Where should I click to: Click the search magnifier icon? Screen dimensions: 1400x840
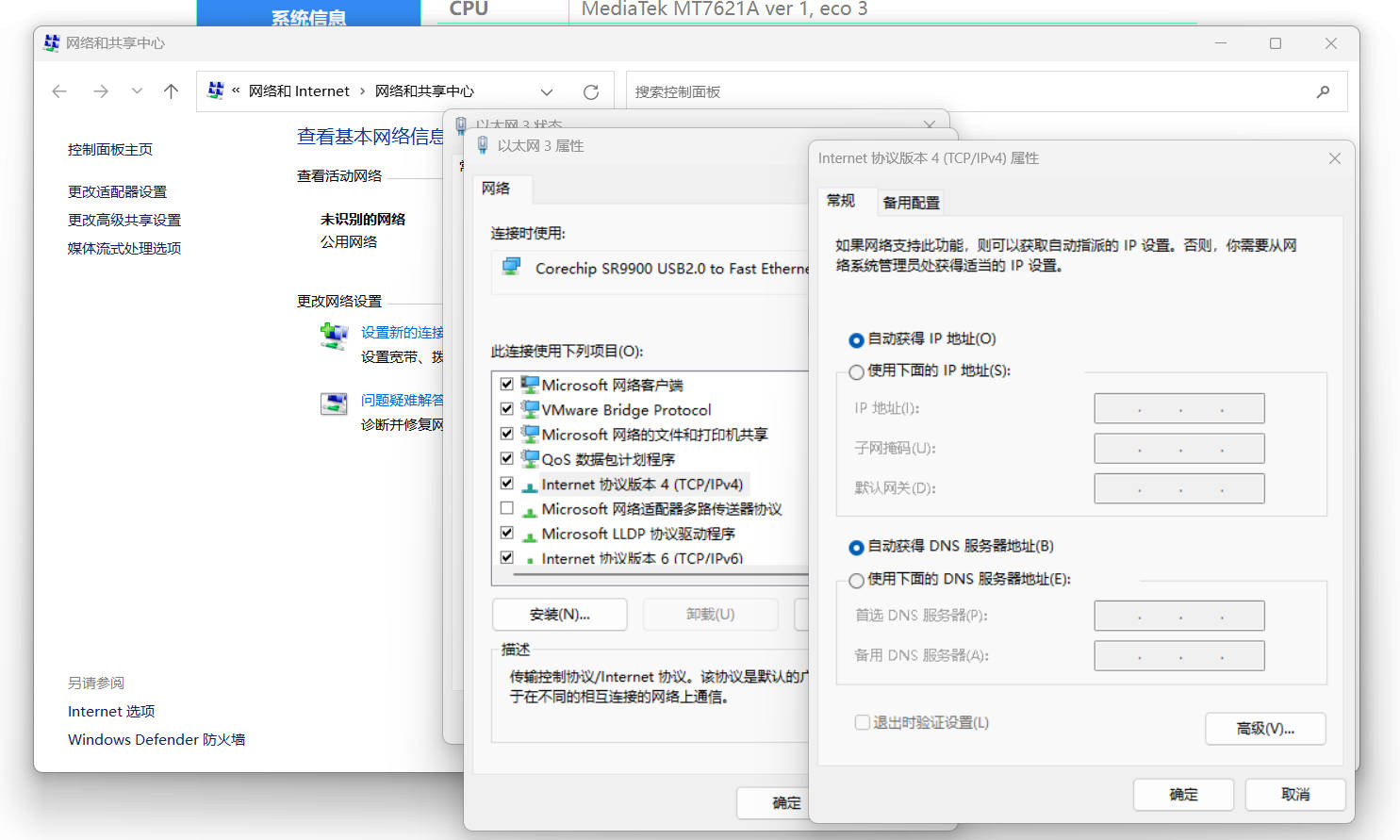tap(1324, 91)
